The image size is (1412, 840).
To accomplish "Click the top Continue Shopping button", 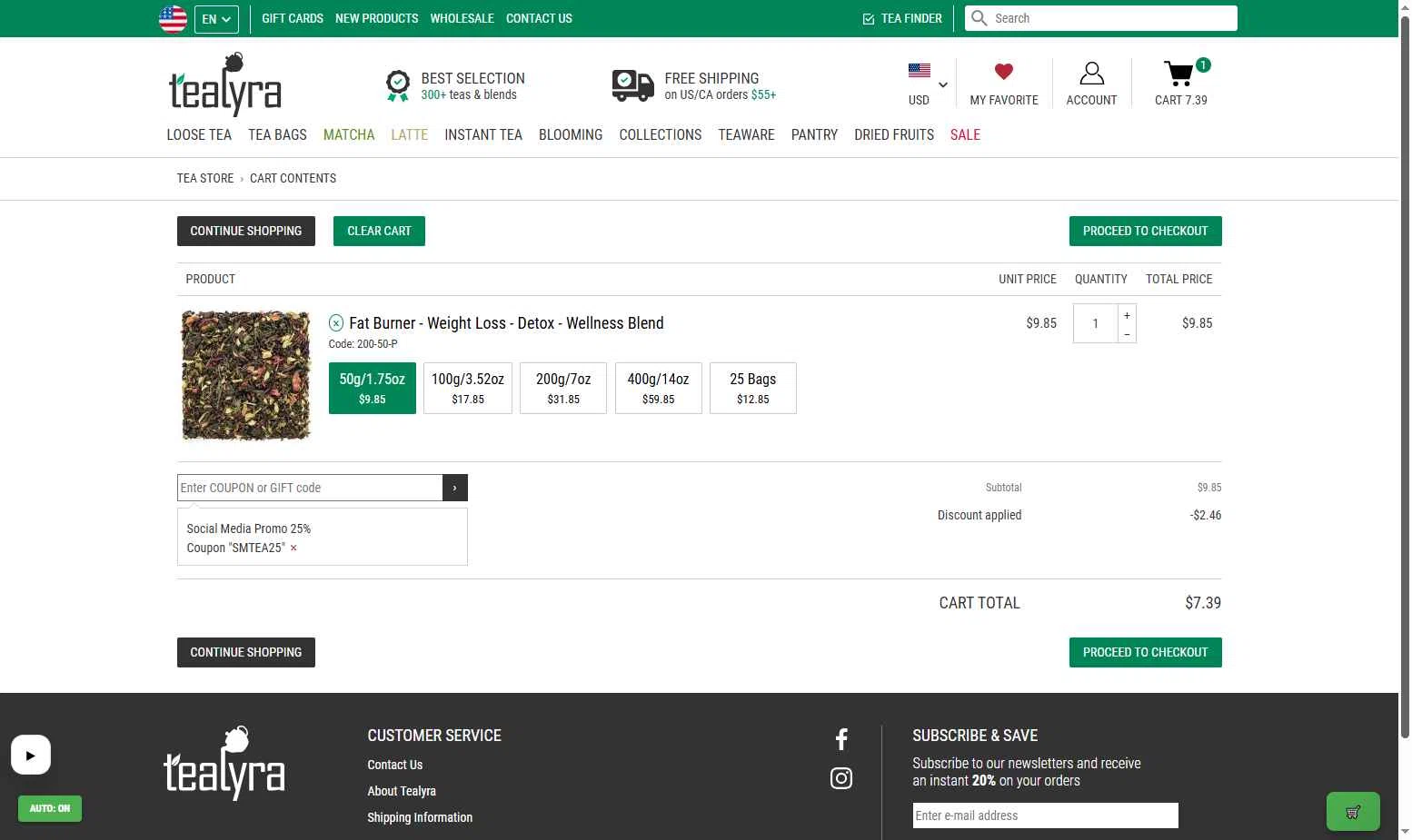I will click(246, 231).
